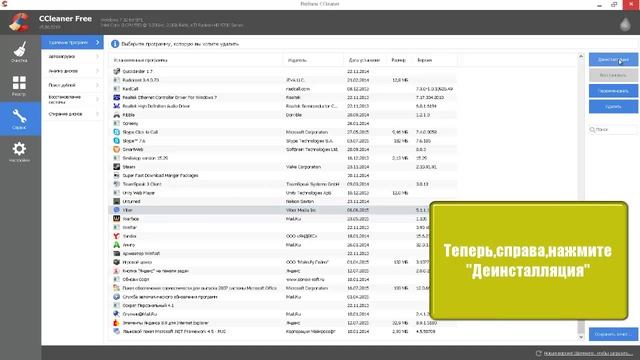Click chevron on Удаление программ item
This screenshot has width=640, height=360.
[98, 42]
